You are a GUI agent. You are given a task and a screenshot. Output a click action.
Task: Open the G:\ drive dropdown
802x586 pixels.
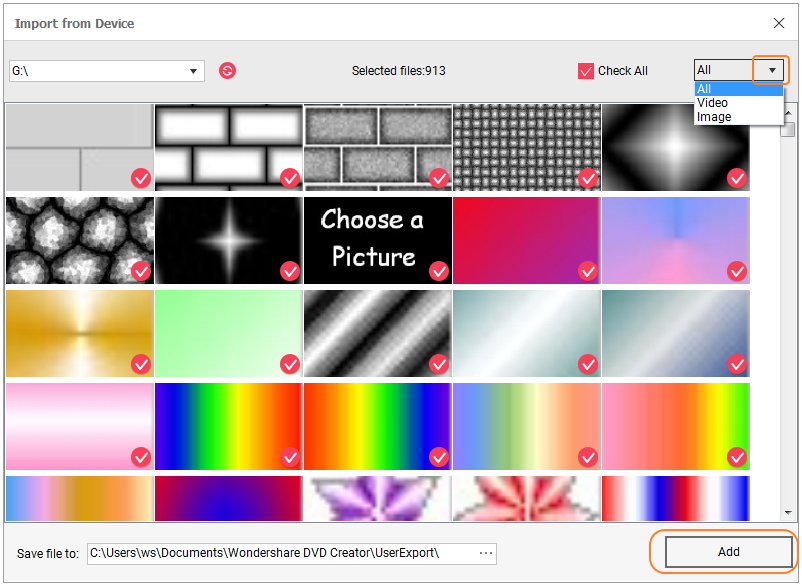click(x=193, y=71)
